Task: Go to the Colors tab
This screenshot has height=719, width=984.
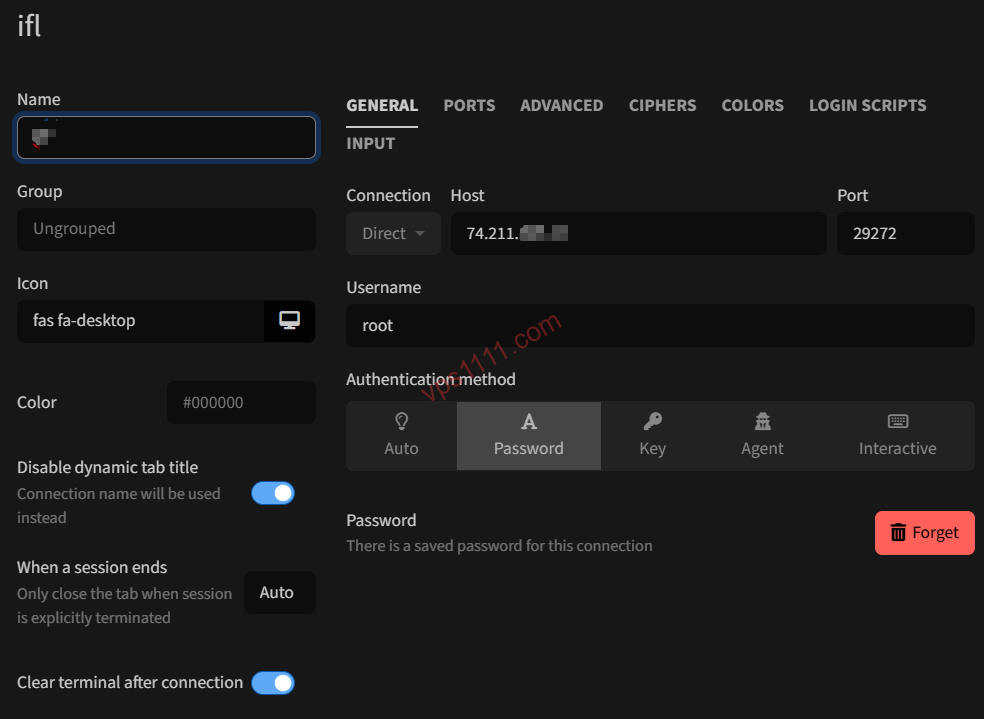Action: coord(752,105)
